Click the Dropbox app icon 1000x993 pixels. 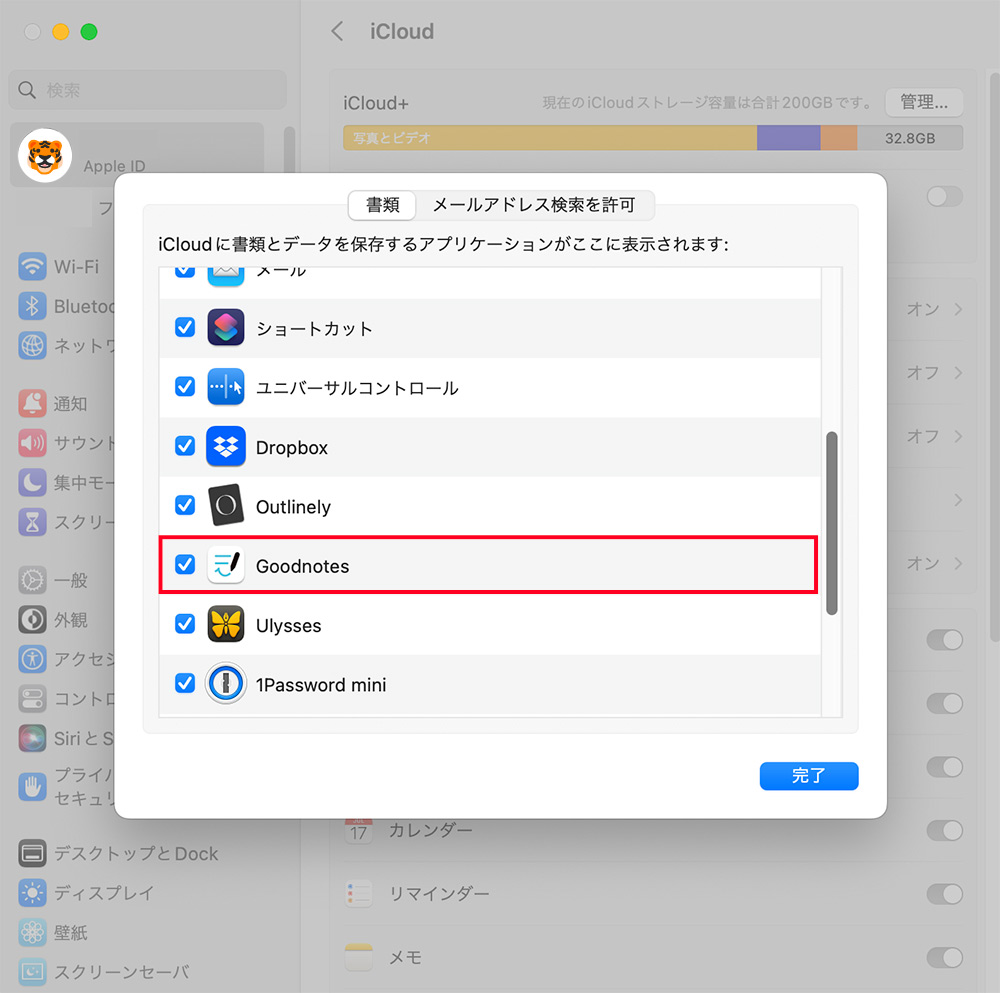tap(226, 446)
